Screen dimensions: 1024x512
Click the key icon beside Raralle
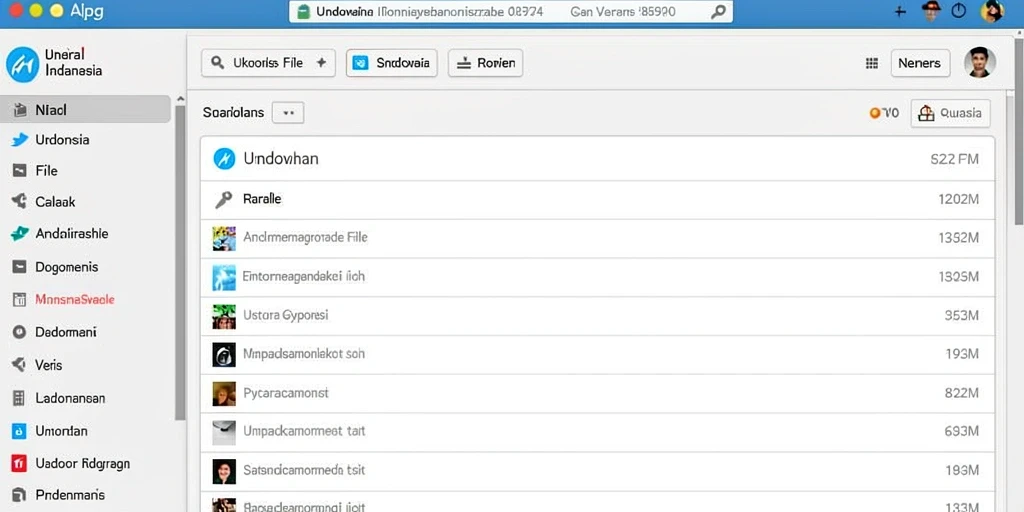[x=223, y=200]
